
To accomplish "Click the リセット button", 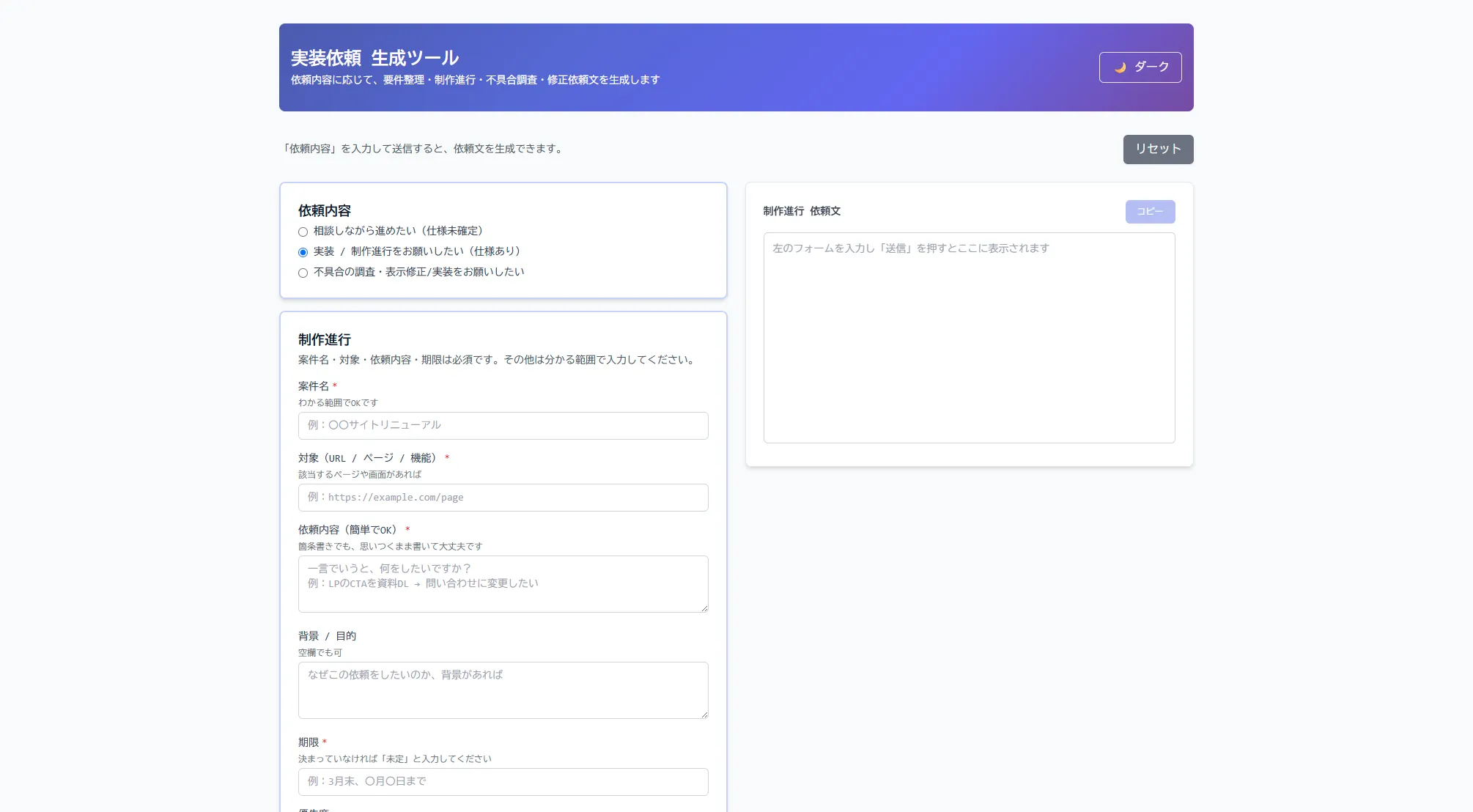I will pyautogui.click(x=1158, y=149).
